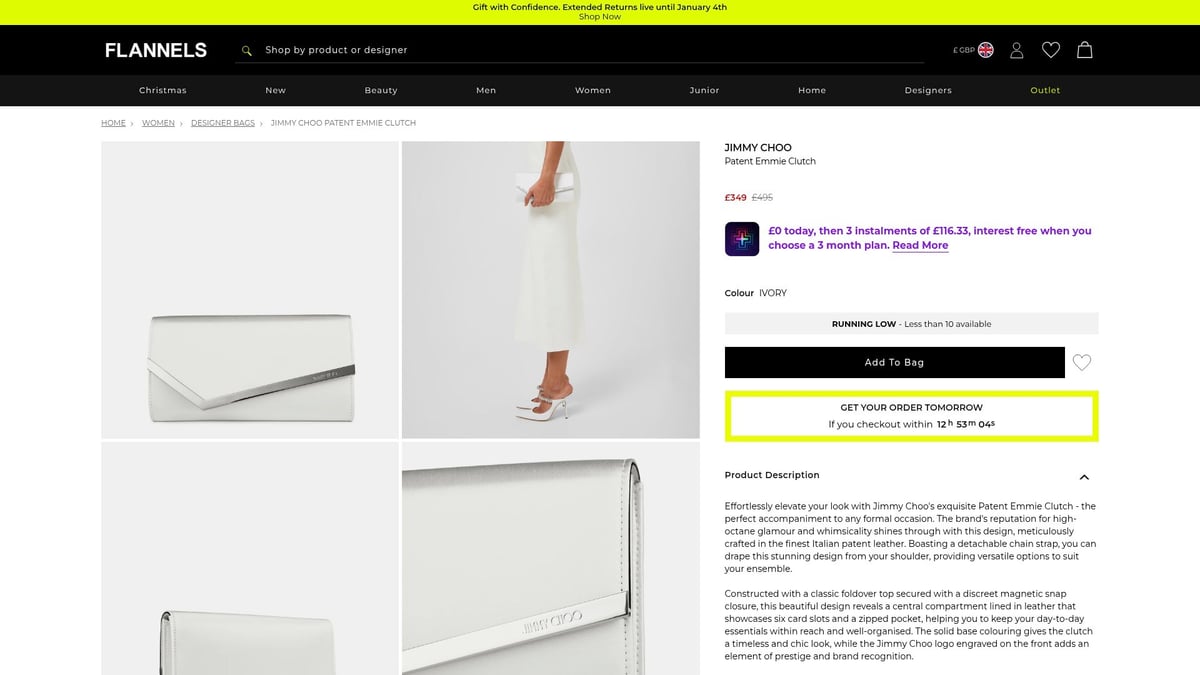Screen dimensions: 1200x675
Task: Open the Designers navigation menu
Action: [928, 90]
